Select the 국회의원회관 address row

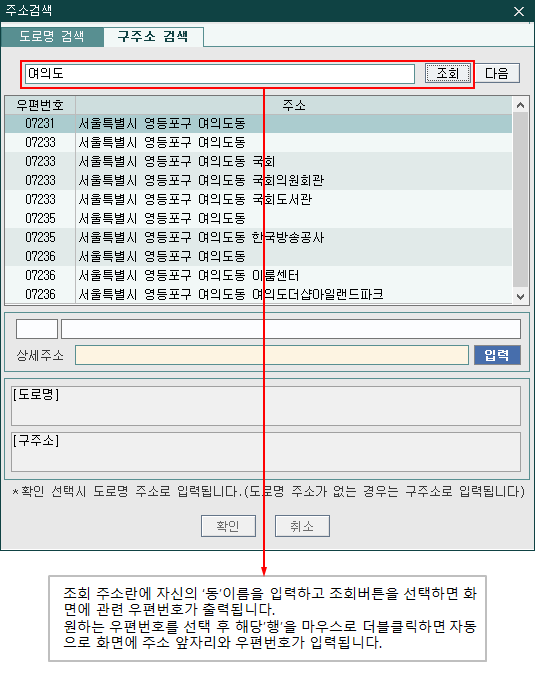pyautogui.click(x=259, y=181)
